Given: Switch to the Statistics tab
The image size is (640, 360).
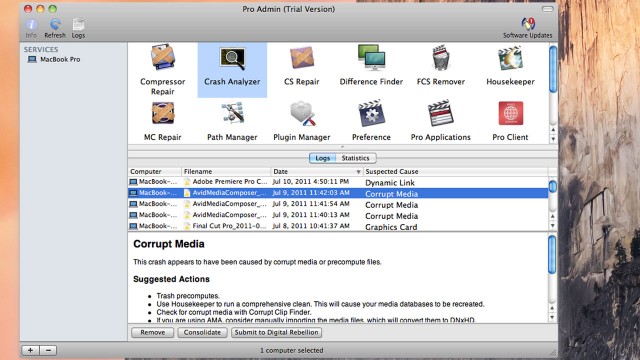Looking at the screenshot, I should [x=356, y=158].
